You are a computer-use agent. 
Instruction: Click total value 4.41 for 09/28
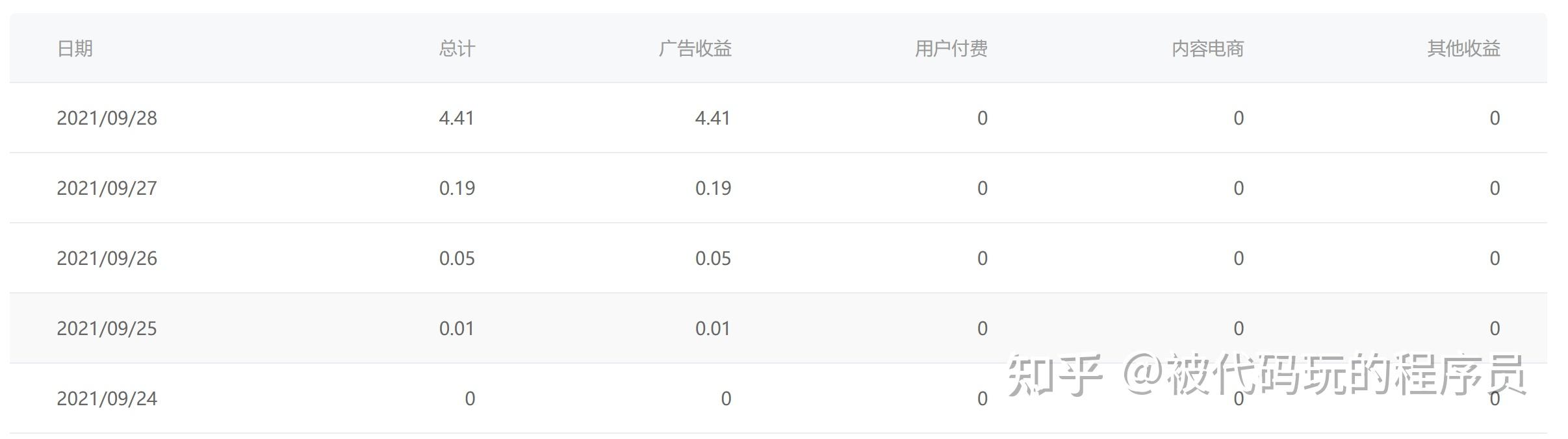pyautogui.click(x=457, y=118)
